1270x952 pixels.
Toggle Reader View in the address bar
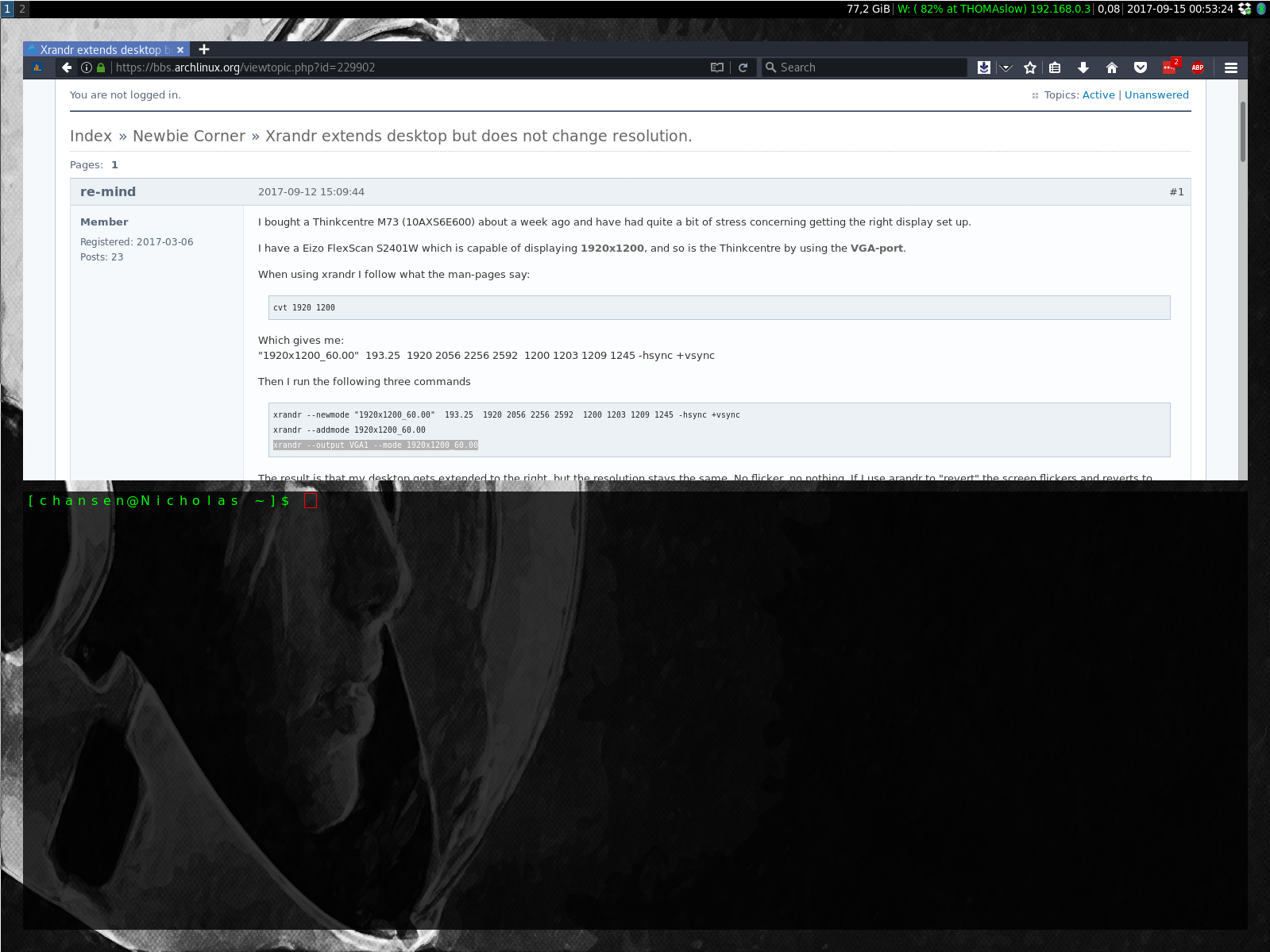pyautogui.click(x=717, y=67)
